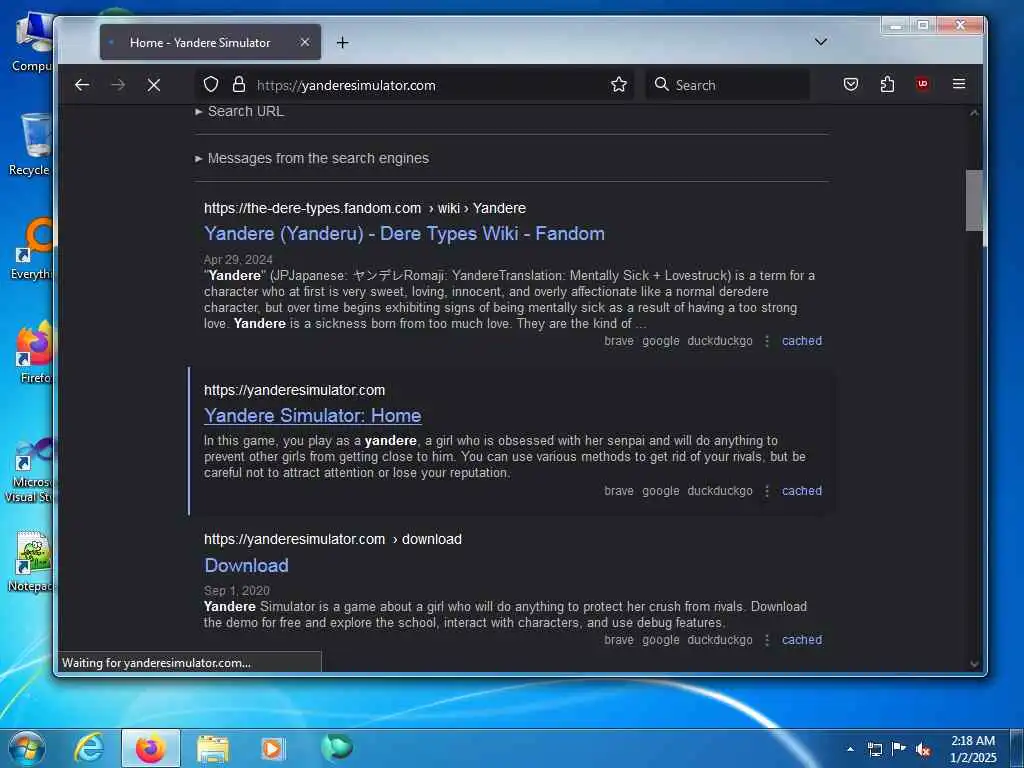1024x768 pixels.
Task: Open the tracking protection shield icon
Action: click(x=211, y=84)
